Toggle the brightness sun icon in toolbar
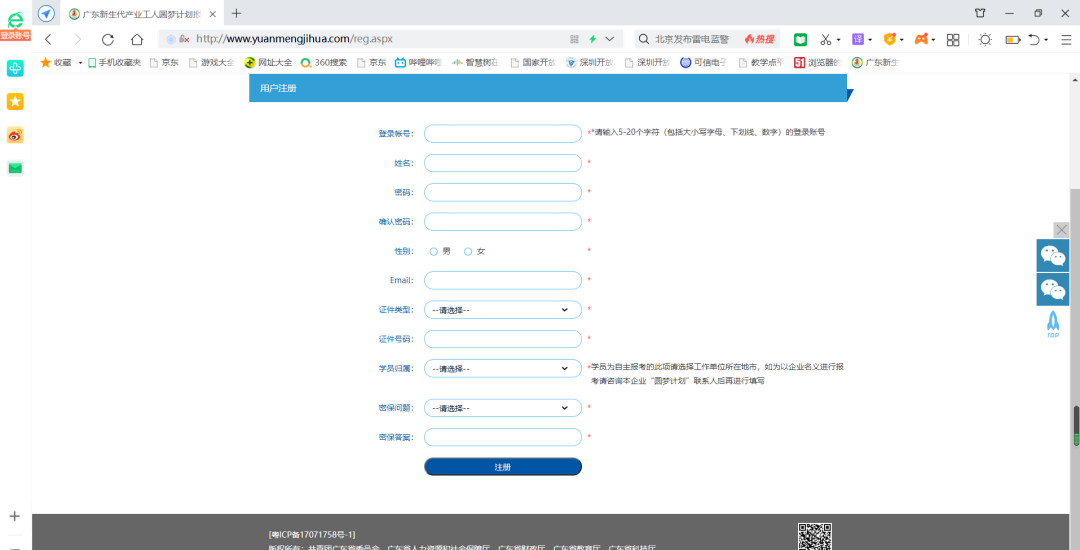The width and height of the screenshot is (1080, 550). pos(985,39)
